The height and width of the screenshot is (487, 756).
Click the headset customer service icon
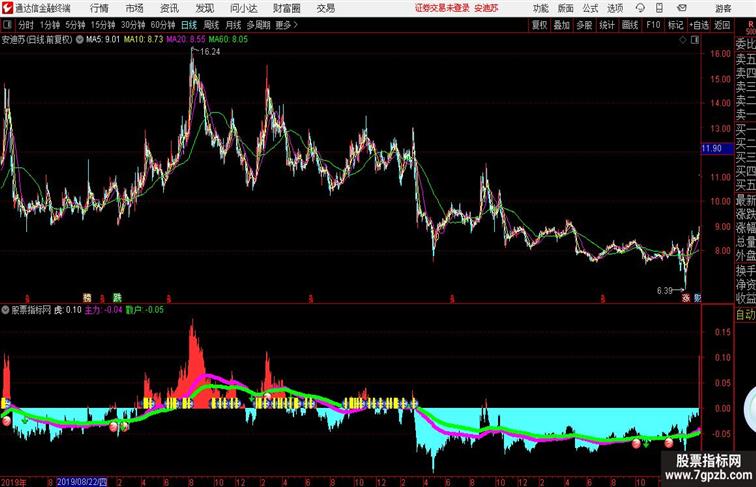click(x=640, y=8)
